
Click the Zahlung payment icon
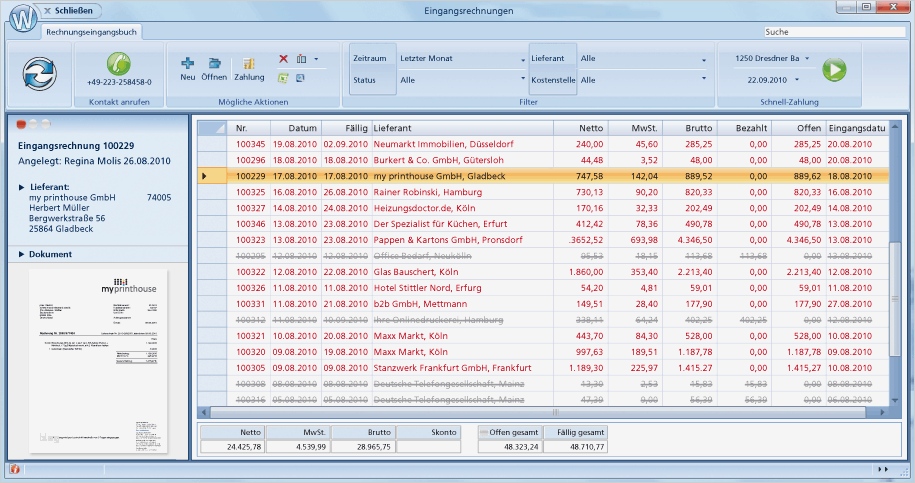coord(249,63)
